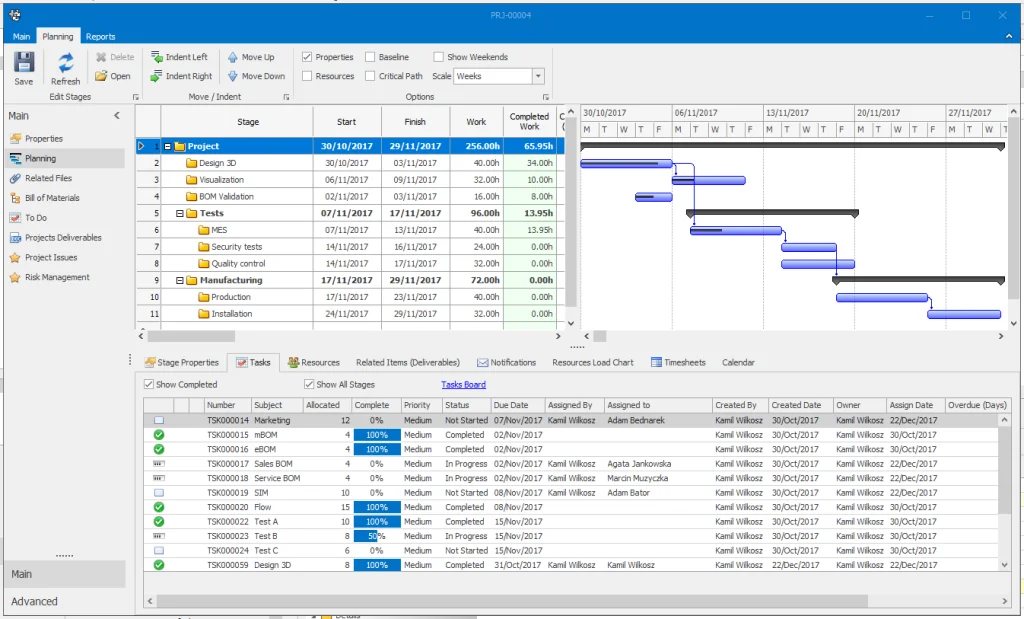1024x619 pixels.
Task: Toggle Show Weekends on
Action: [x=437, y=57]
